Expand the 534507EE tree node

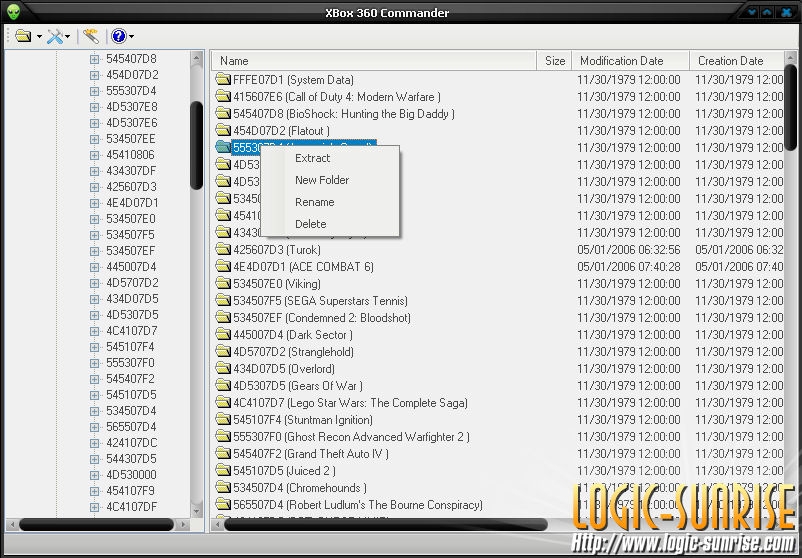tap(94, 139)
